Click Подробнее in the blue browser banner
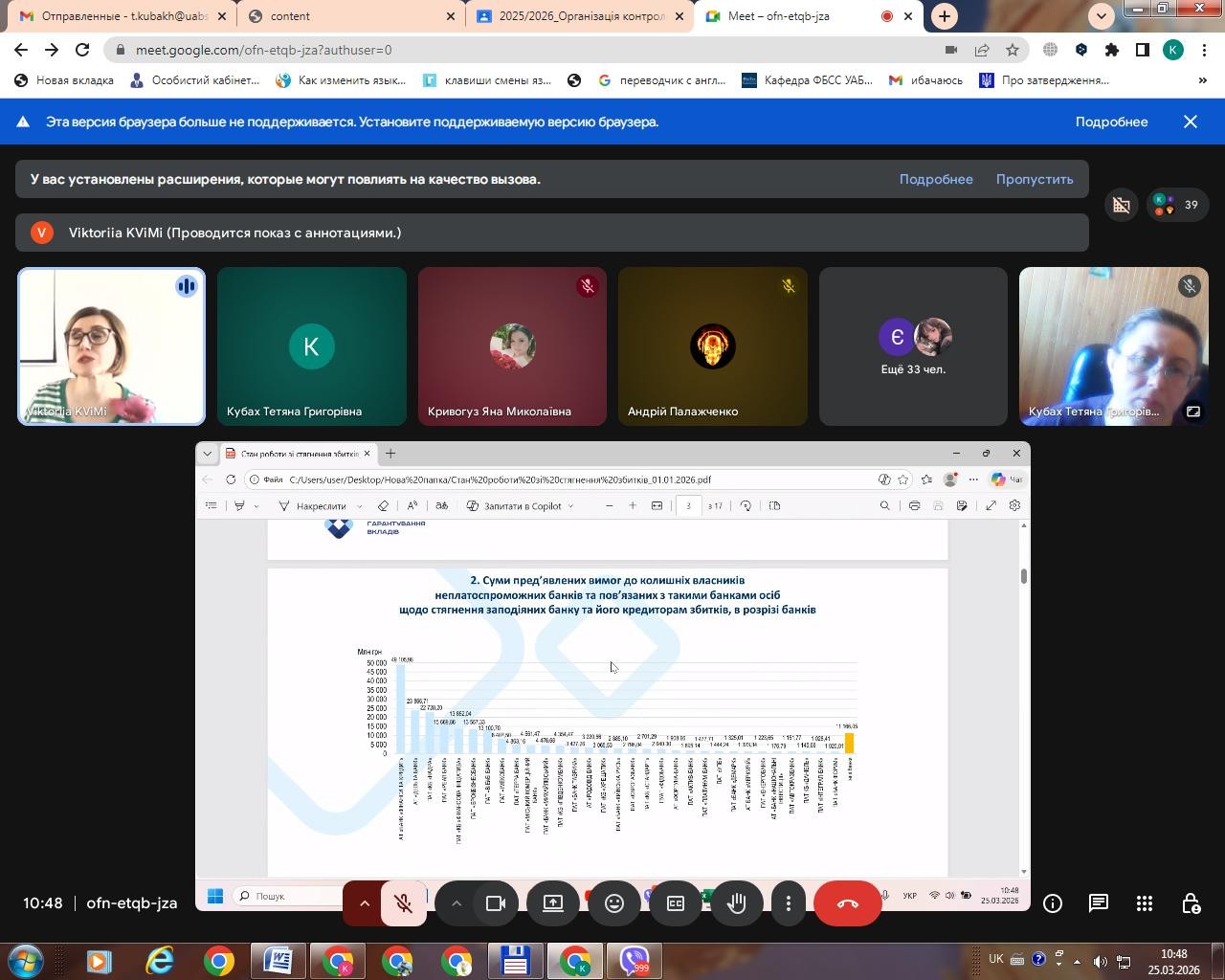The height and width of the screenshot is (980, 1225). pos(1111,122)
